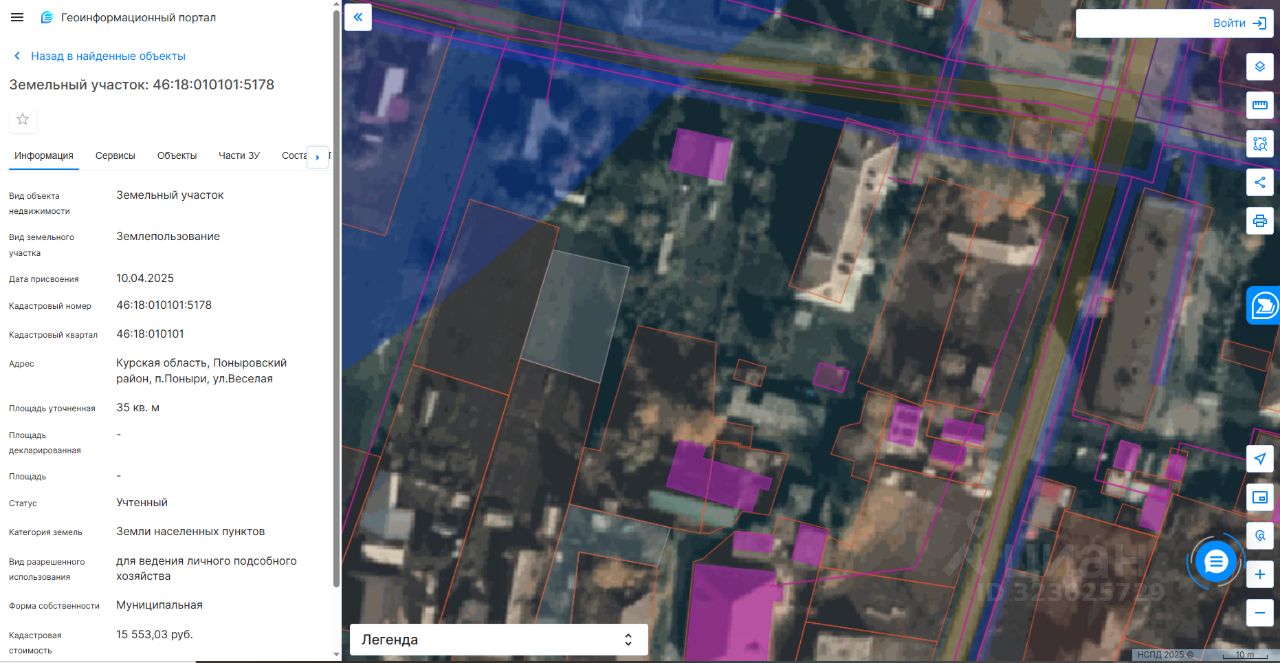Image resolution: width=1280 pixels, height=663 pixels.
Task: Open the map layers panel
Action: [x=1260, y=66]
